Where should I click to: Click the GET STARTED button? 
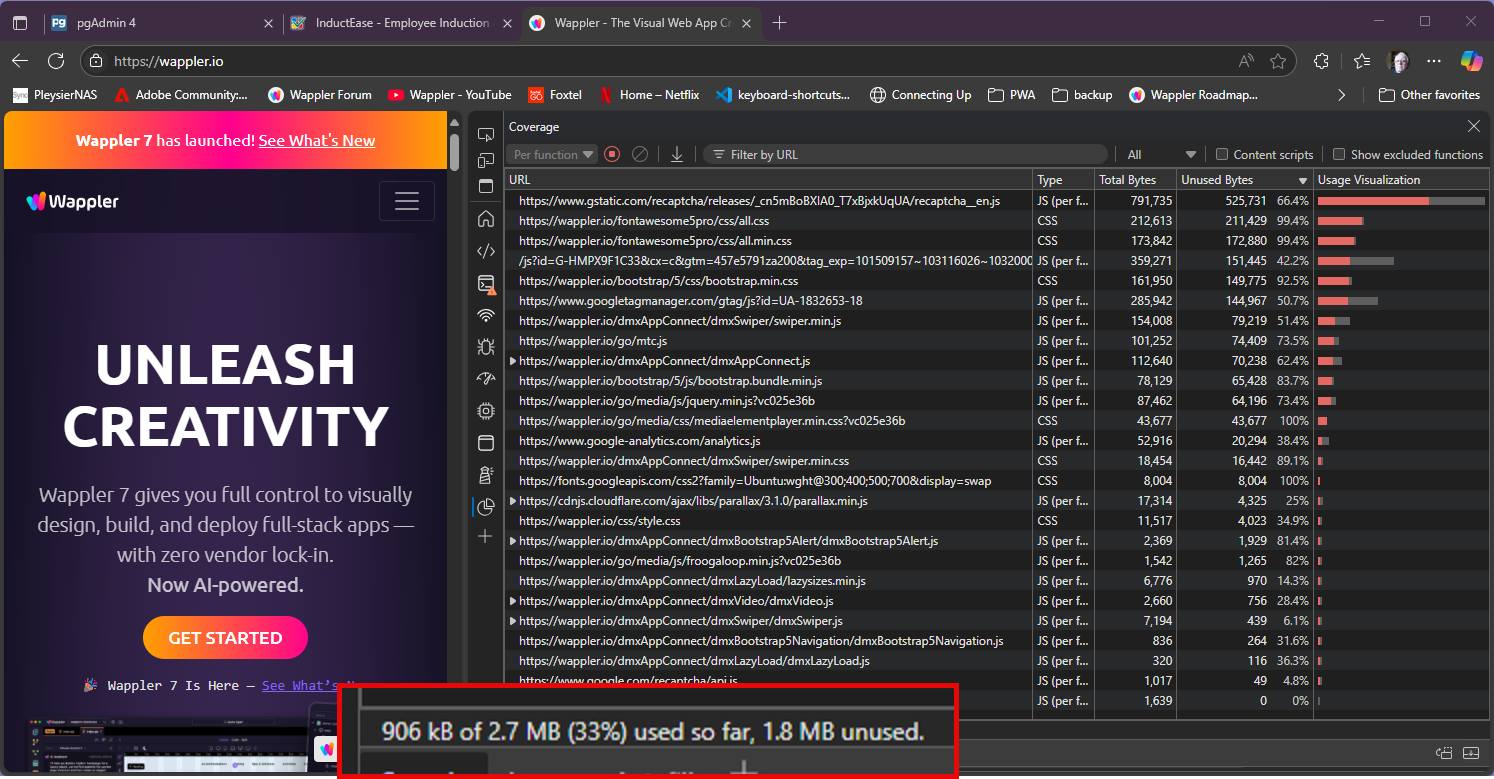tap(225, 638)
